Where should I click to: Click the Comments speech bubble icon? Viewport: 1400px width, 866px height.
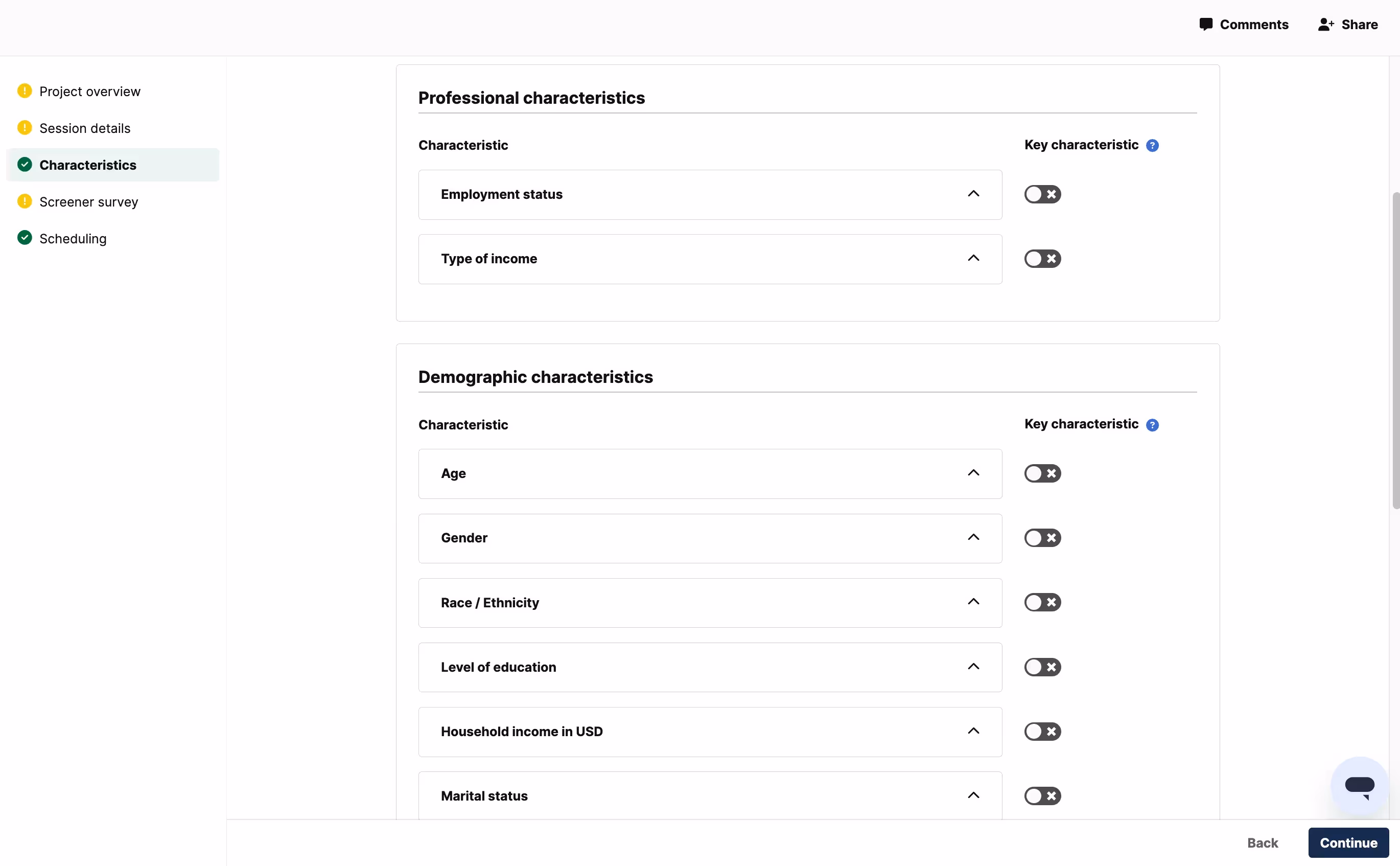click(x=1205, y=25)
